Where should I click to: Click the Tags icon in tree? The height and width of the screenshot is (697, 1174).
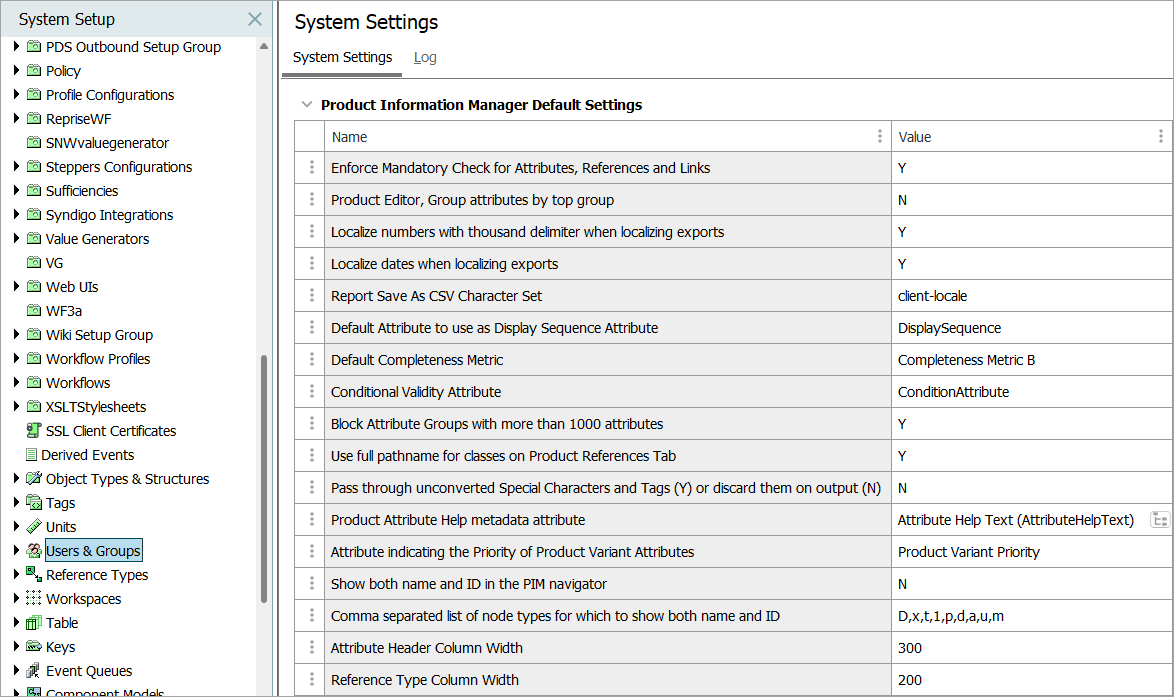pos(34,503)
